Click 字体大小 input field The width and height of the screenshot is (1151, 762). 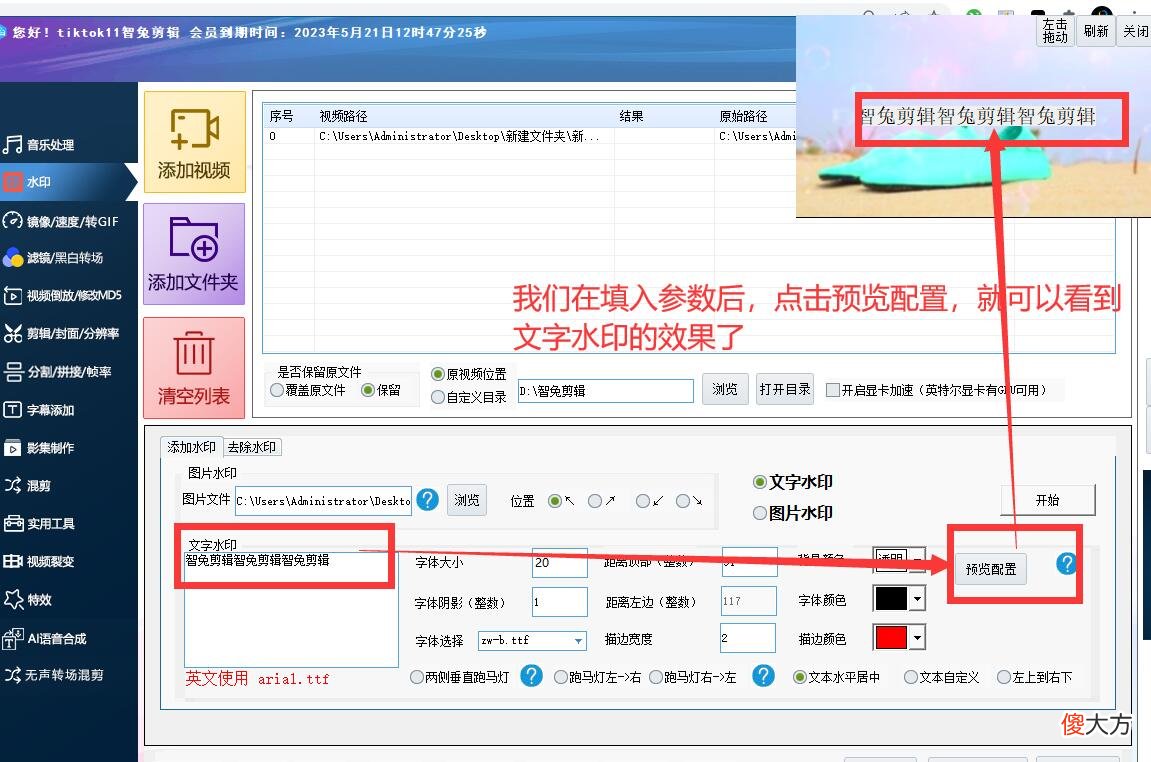[560, 563]
